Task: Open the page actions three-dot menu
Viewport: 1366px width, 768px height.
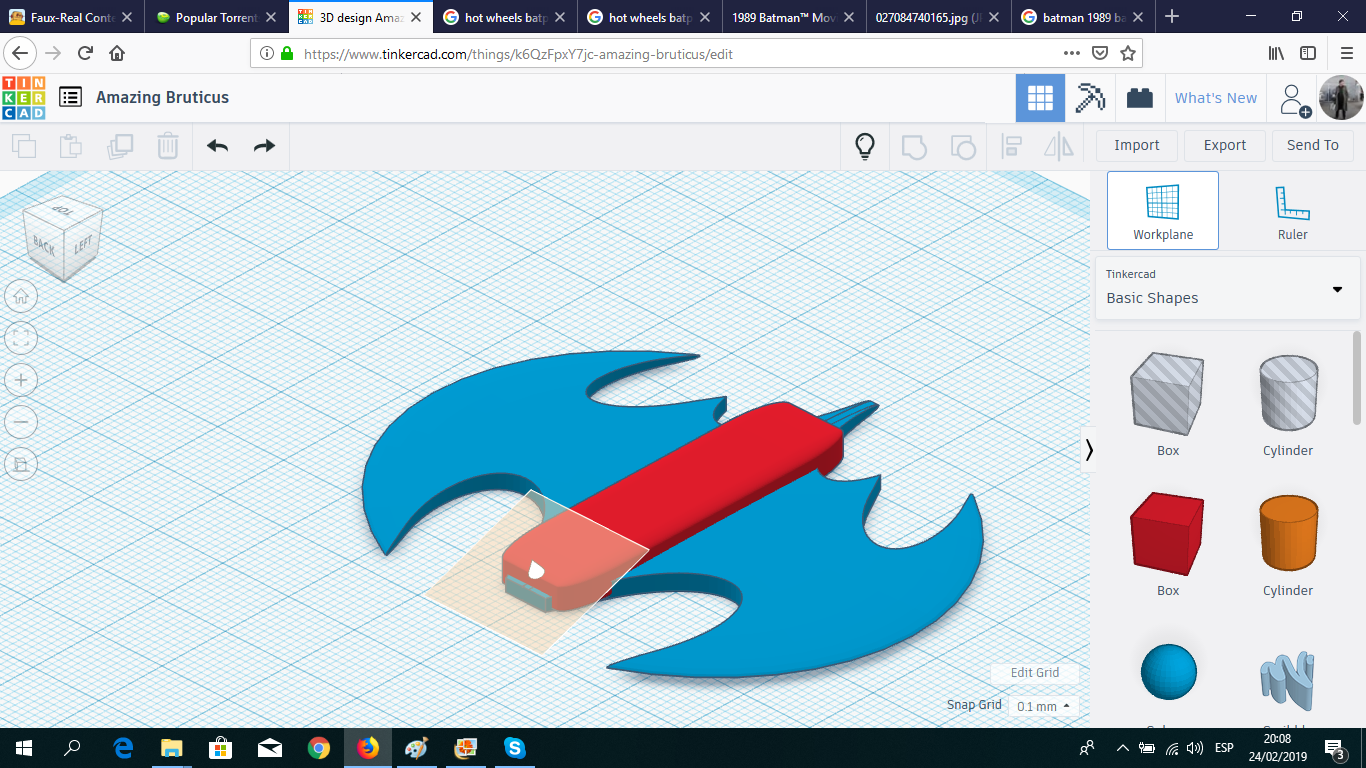Action: click(1072, 54)
